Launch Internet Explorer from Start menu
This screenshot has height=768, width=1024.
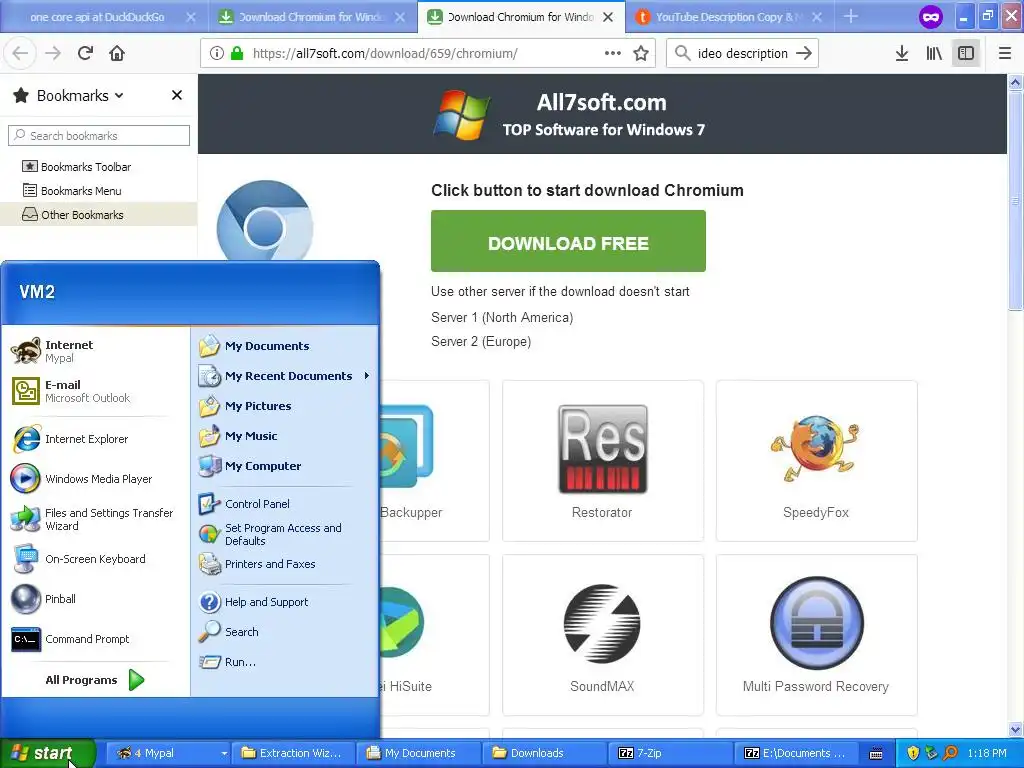click(x=95, y=439)
